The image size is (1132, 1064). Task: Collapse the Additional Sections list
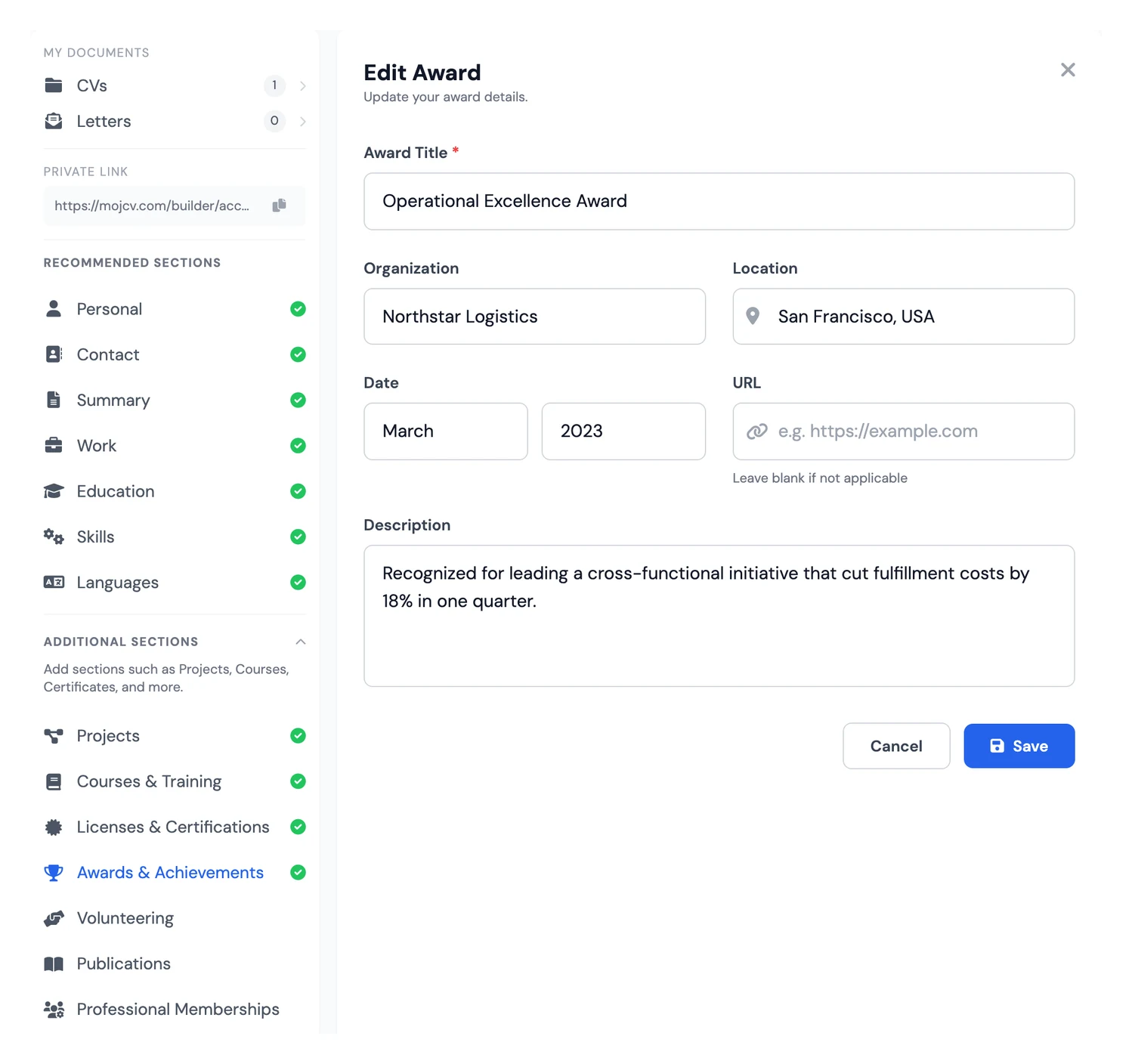coord(301,642)
